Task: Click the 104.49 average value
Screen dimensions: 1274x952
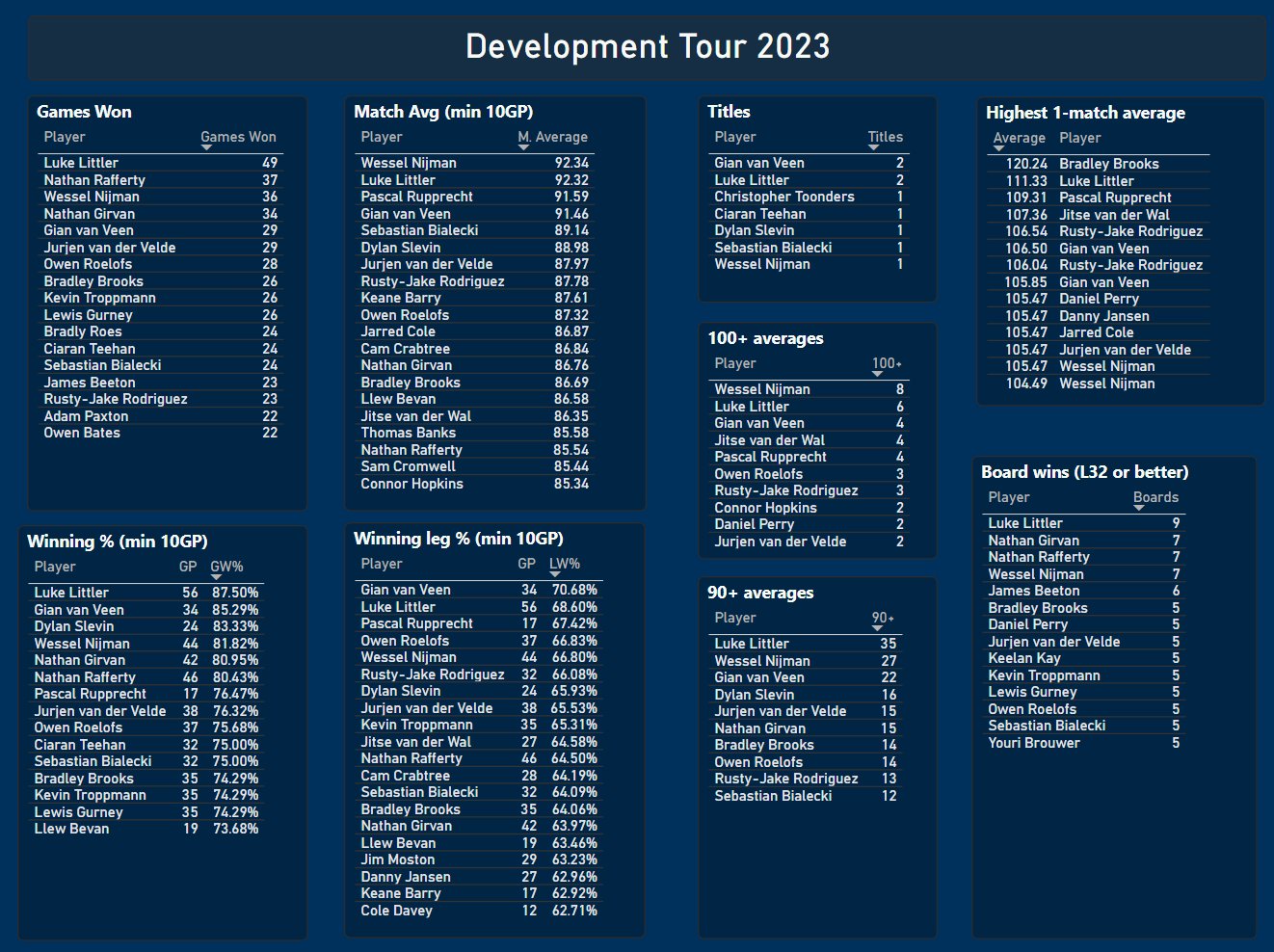Action: [1027, 383]
